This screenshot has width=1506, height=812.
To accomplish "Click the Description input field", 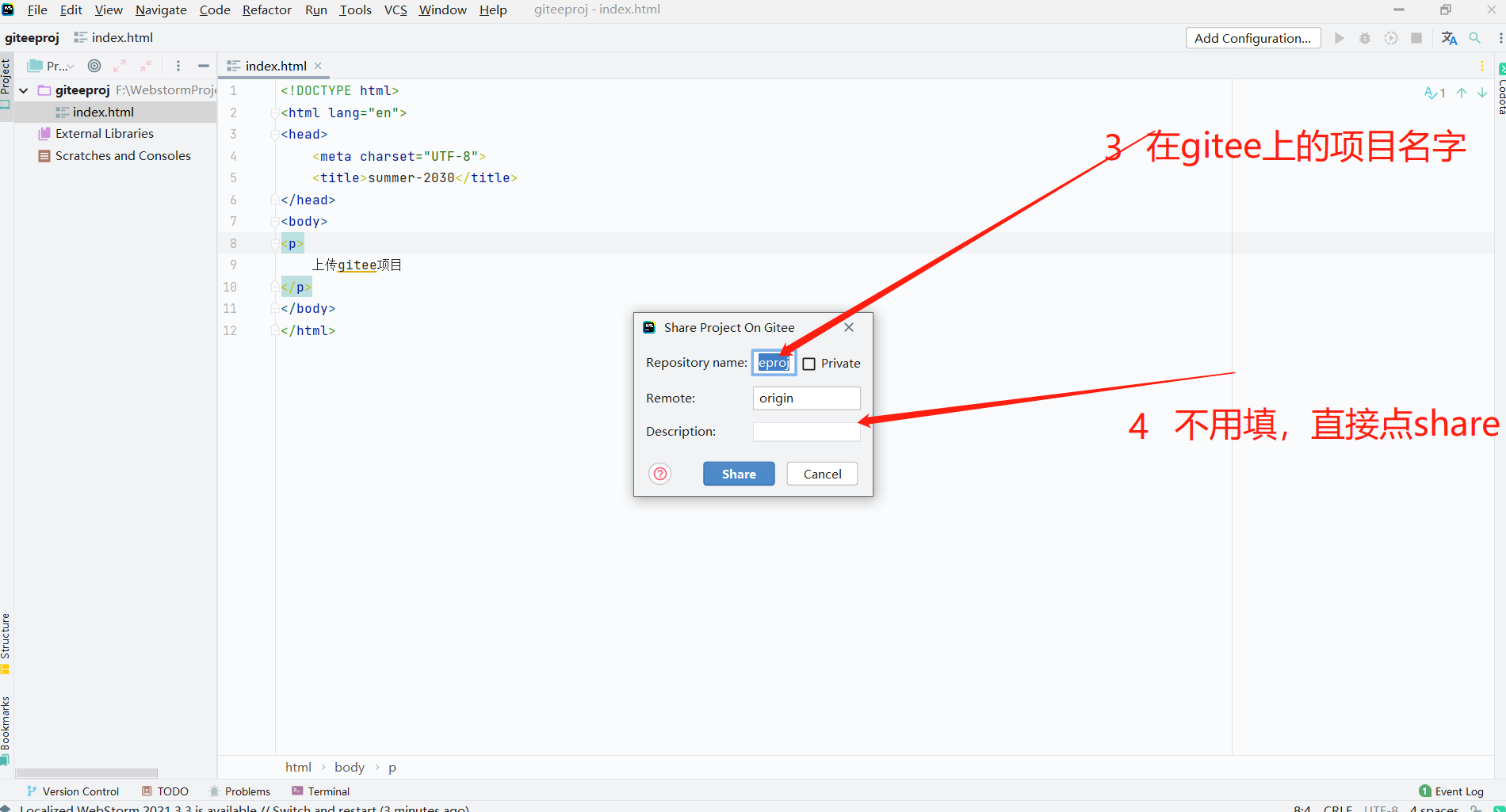I will click(806, 431).
